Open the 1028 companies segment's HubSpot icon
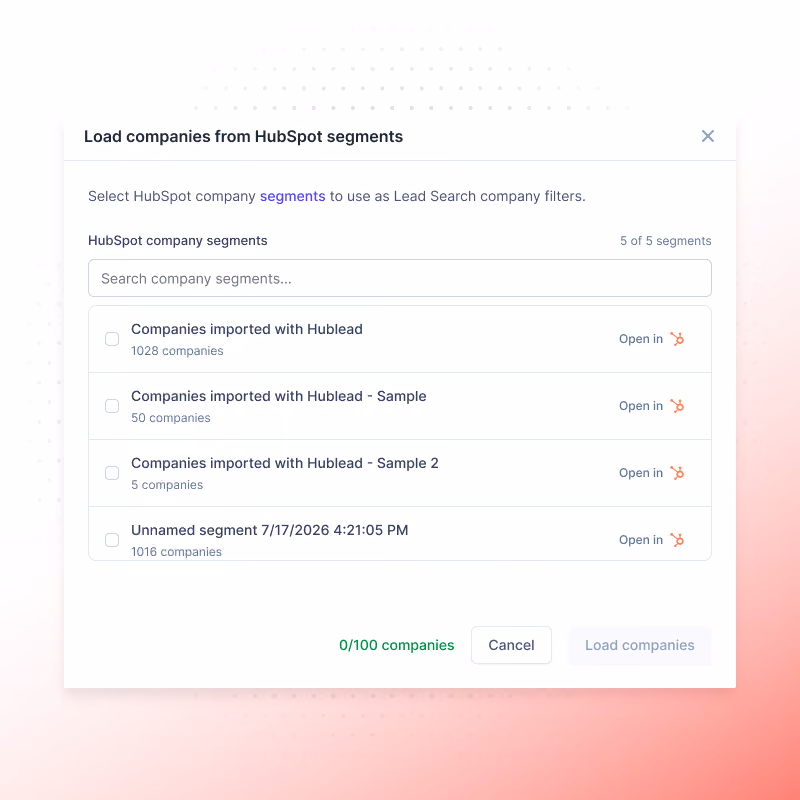The width and height of the screenshot is (800, 800). click(x=677, y=339)
